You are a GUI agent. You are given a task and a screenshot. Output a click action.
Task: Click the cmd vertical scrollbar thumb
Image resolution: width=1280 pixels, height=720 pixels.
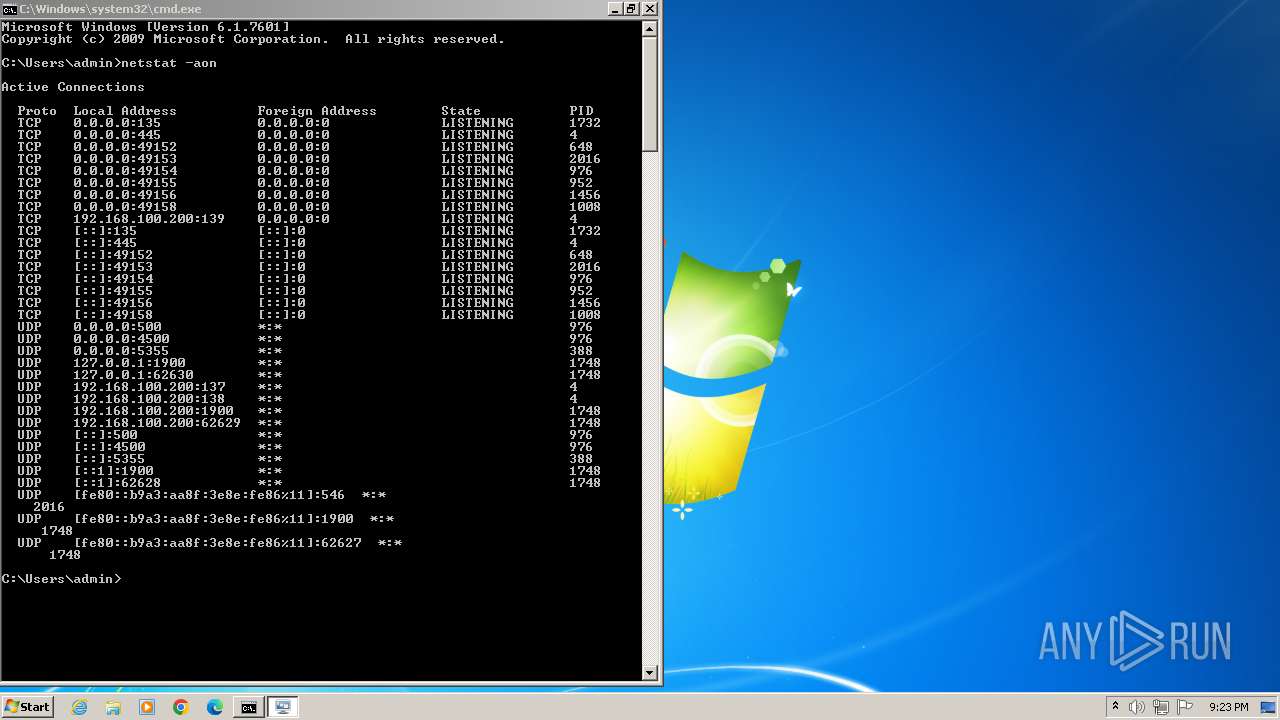[x=650, y=94]
